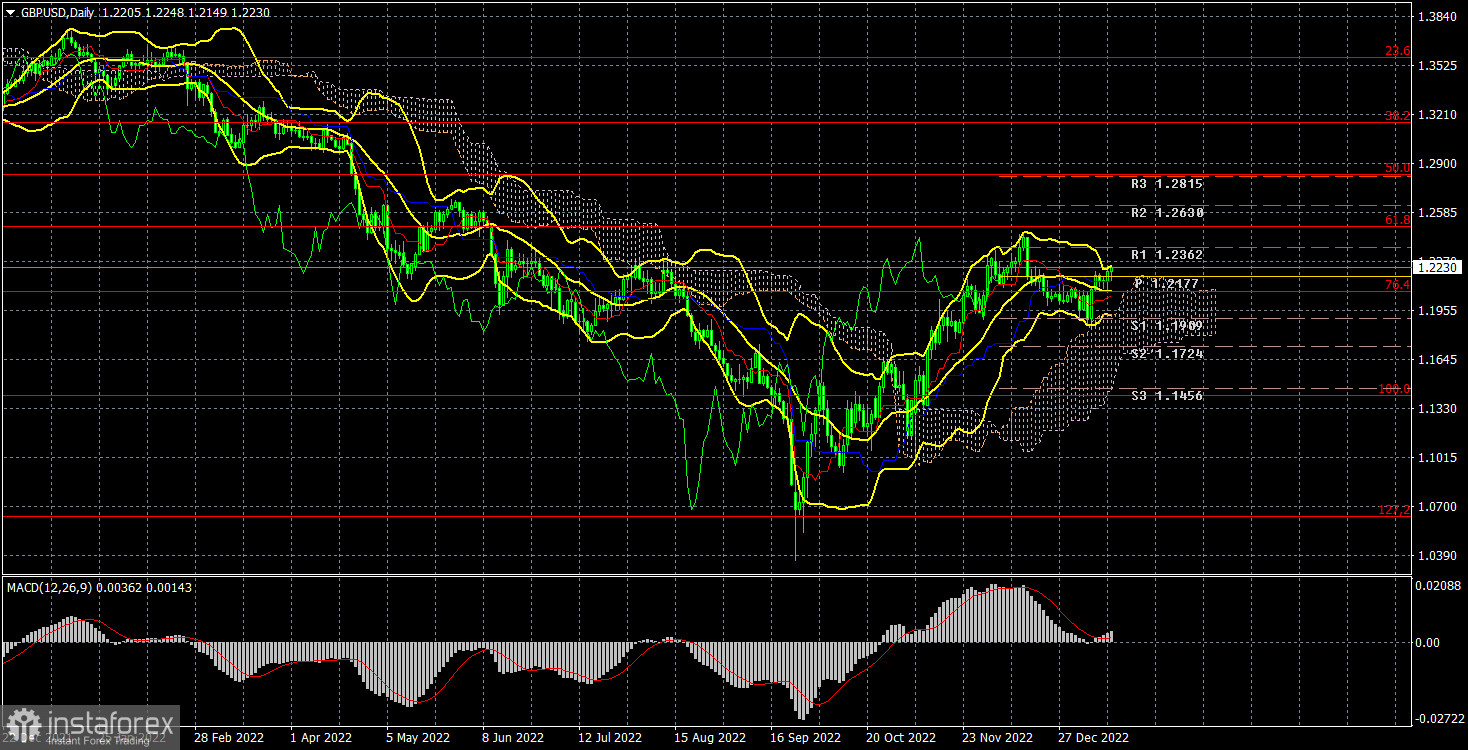
Task: Click the GBPUSD,Daily chart title text
Action: click(x=57, y=13)
